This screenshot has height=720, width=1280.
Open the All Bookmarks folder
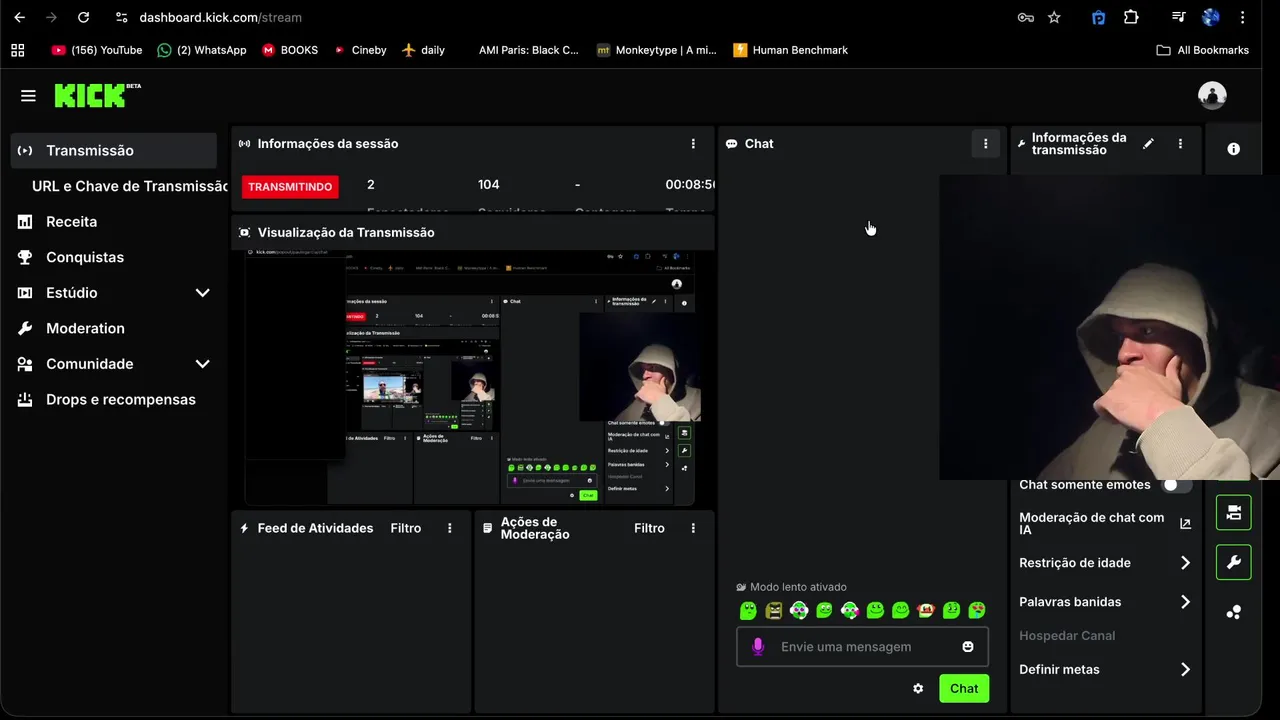click(1203, 50)
